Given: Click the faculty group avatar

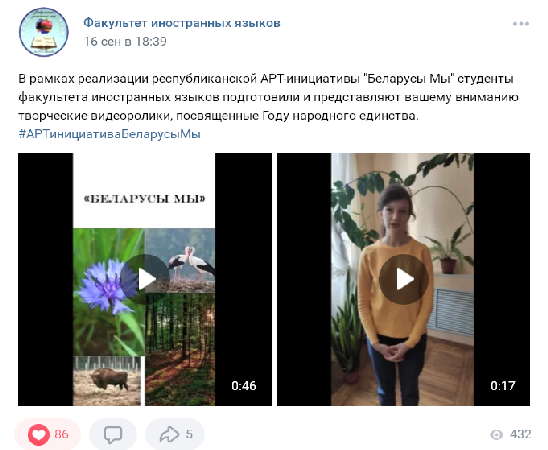Looking at the screenshot, I should point(44,32).
